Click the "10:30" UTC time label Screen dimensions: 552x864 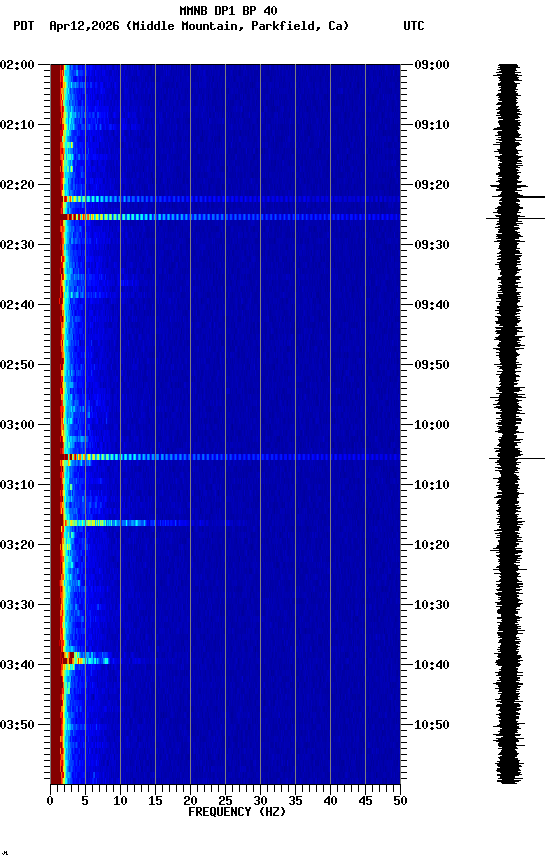432,605
